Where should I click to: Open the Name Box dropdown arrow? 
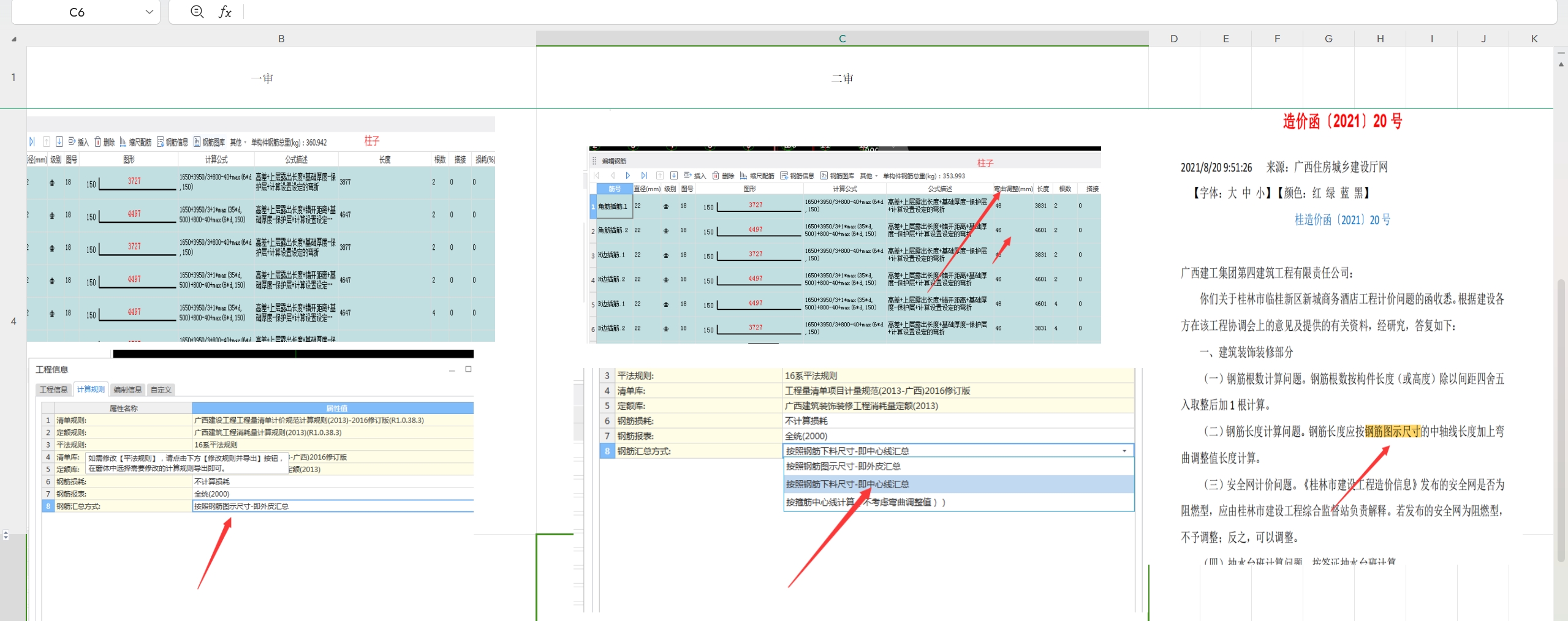click(149, 12)
